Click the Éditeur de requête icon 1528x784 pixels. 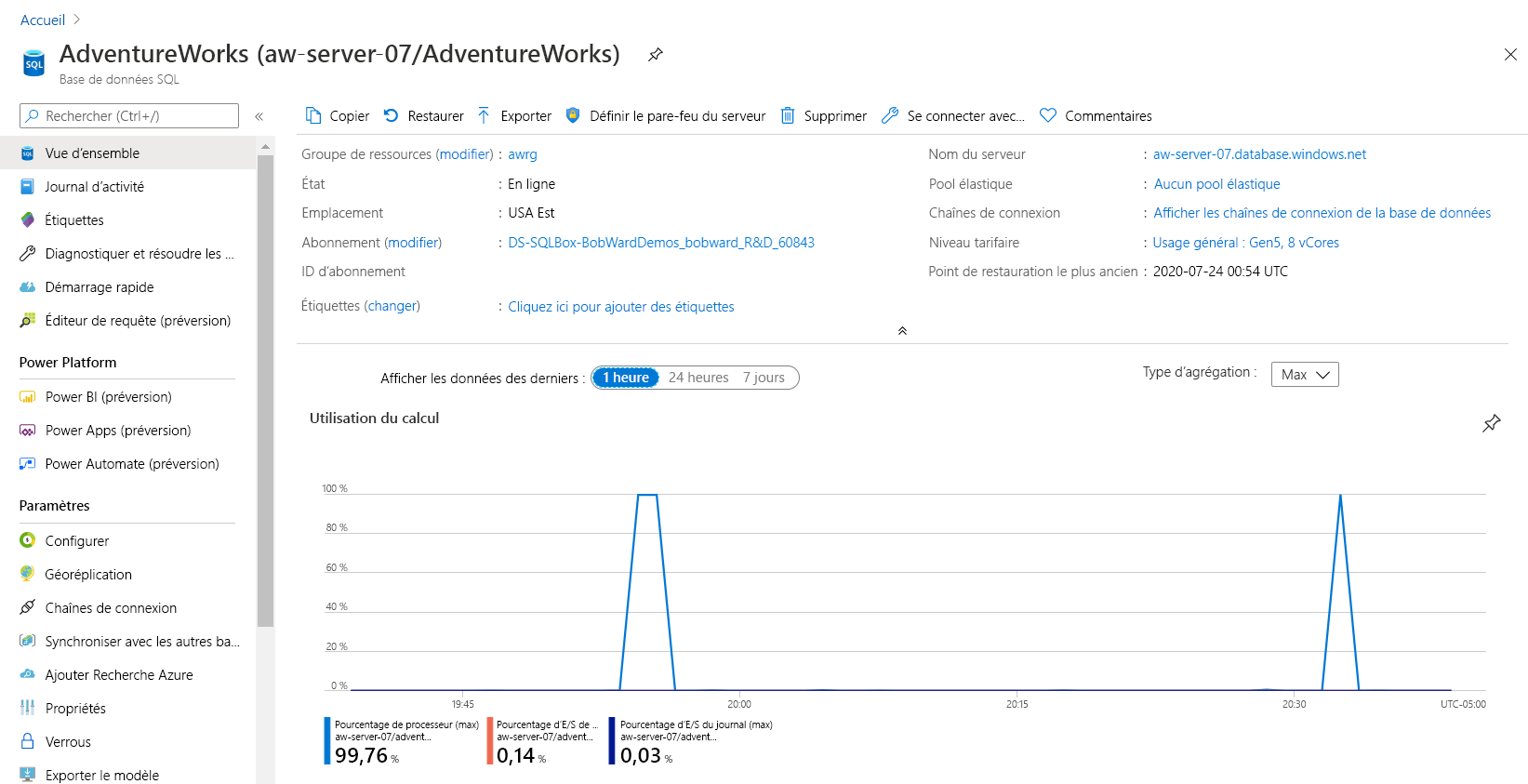point(28,321)
